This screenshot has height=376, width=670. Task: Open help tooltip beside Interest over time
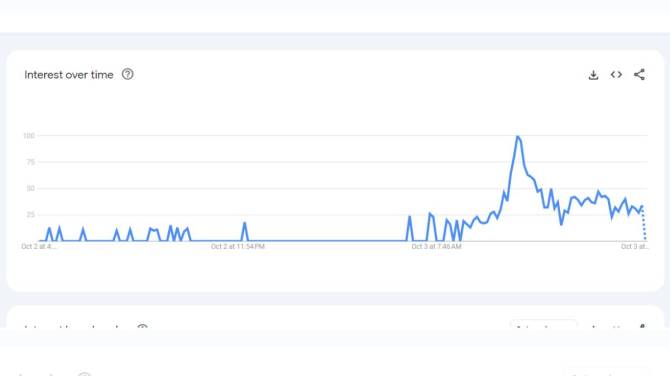(127, 74)
